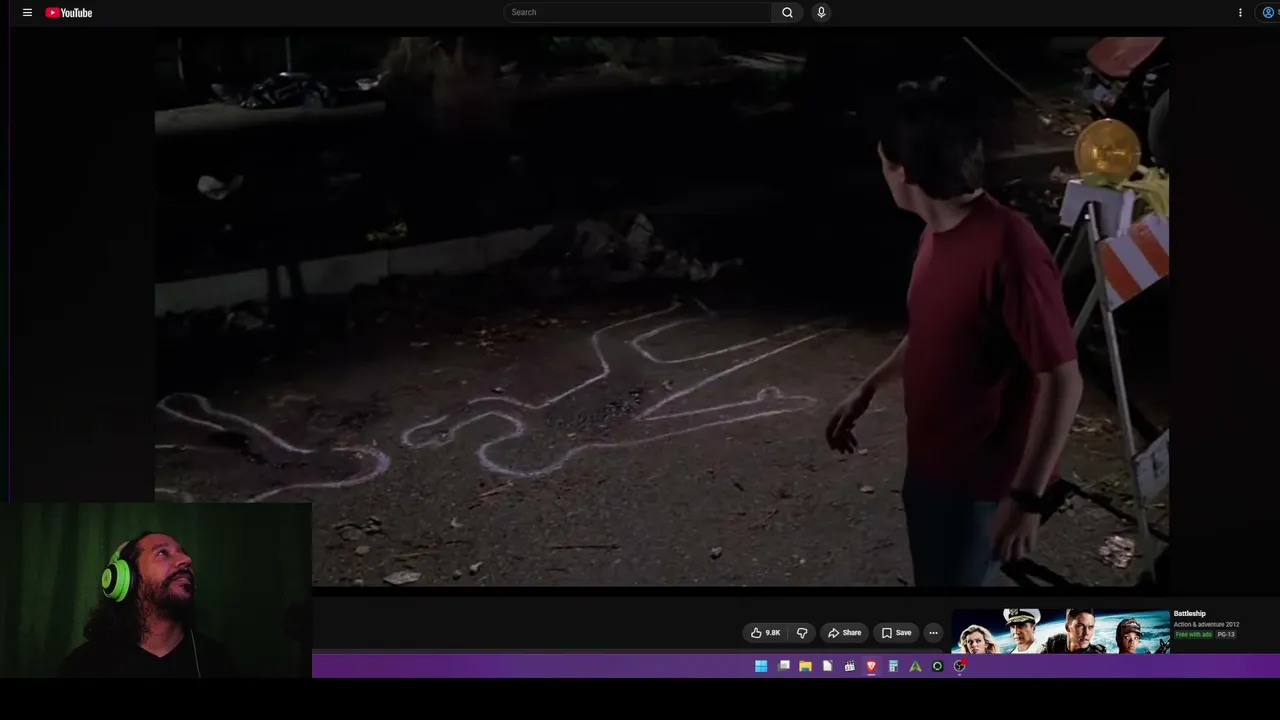
Task: Click the 'Action & adventure 2012' text
Action: (x=1206, y=625)
